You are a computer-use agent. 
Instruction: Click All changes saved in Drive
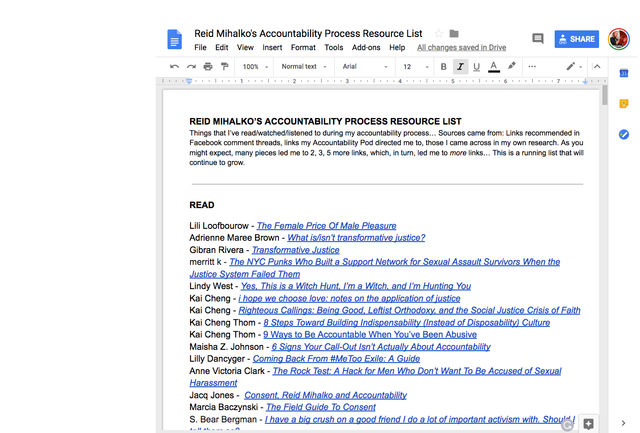pos(461,47)
